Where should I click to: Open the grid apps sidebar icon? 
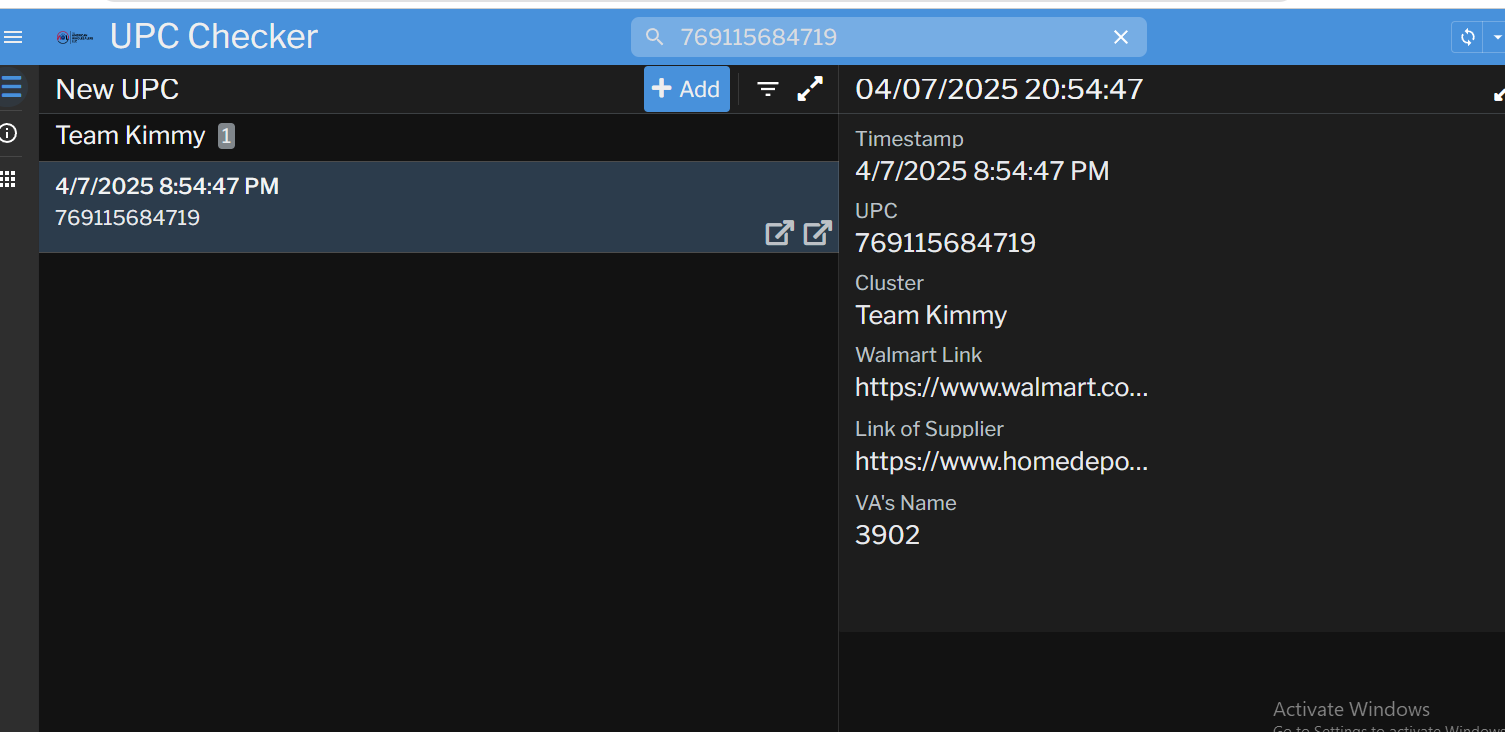click(x=9, y=179)
